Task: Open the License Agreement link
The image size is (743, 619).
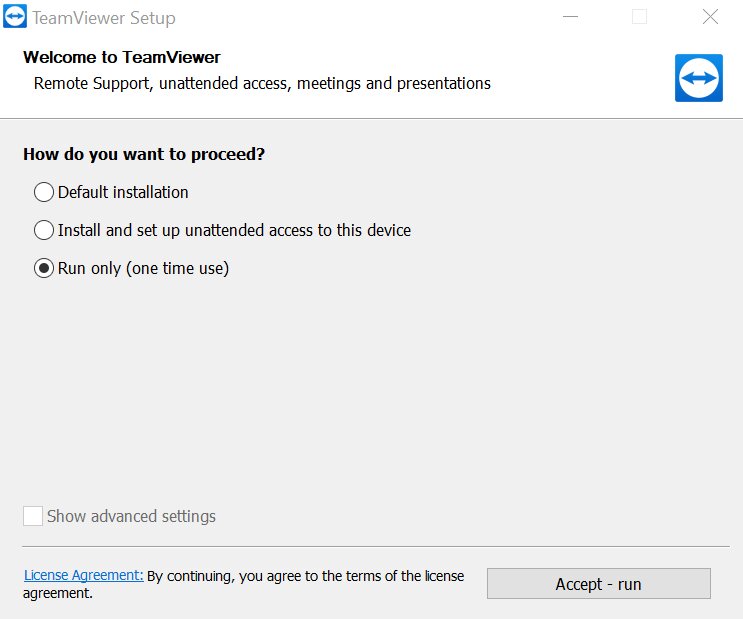Action: pyautogui.click(x=84, y=575)
